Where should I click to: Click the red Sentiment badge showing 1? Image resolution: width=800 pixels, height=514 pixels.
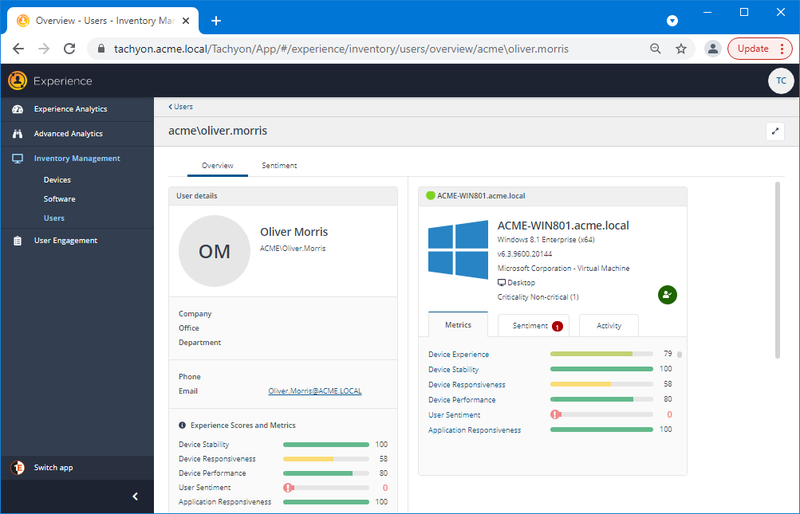tap(557, 327)
